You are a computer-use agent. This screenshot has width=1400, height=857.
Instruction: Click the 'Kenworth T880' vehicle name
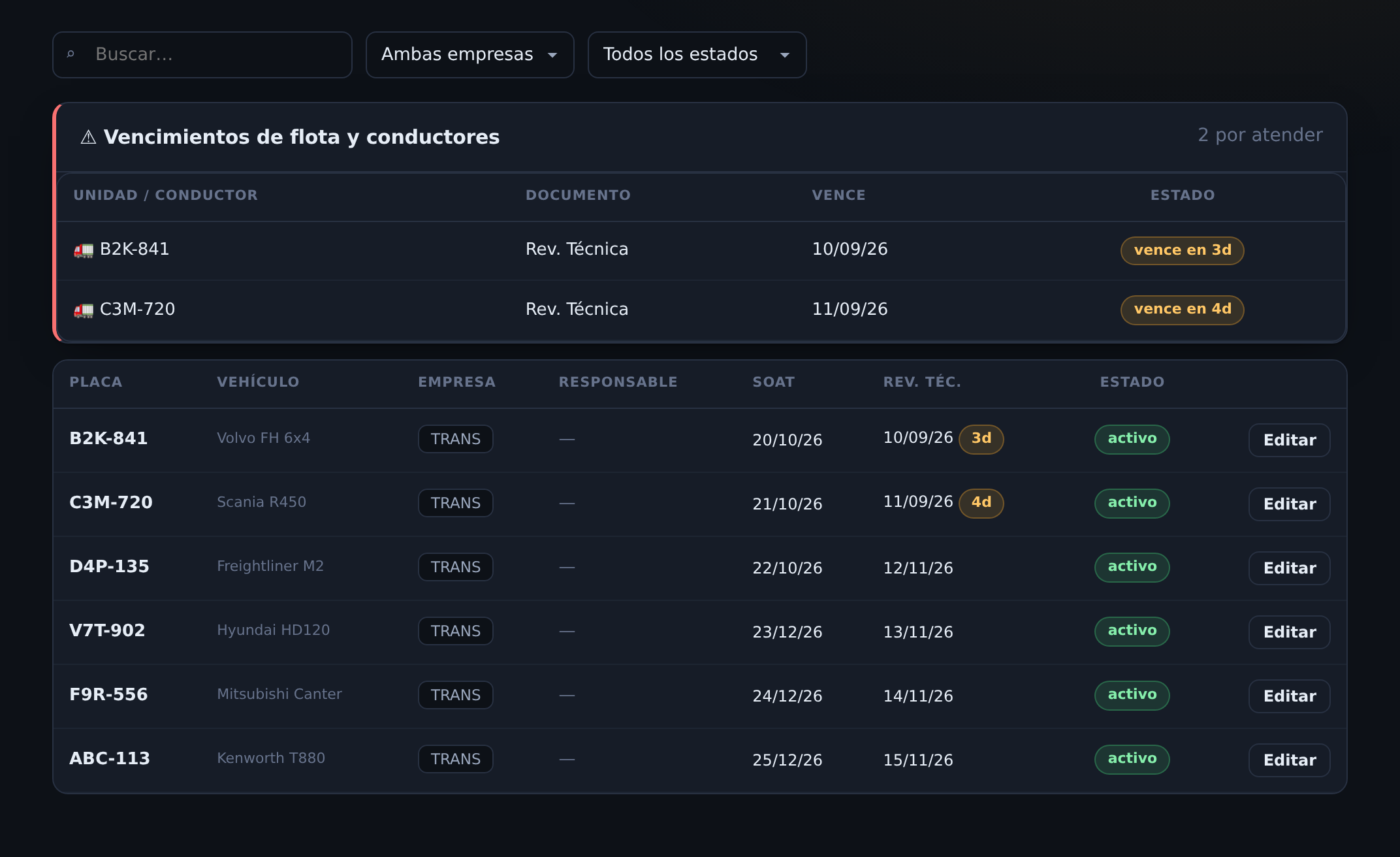pos(271,758)
